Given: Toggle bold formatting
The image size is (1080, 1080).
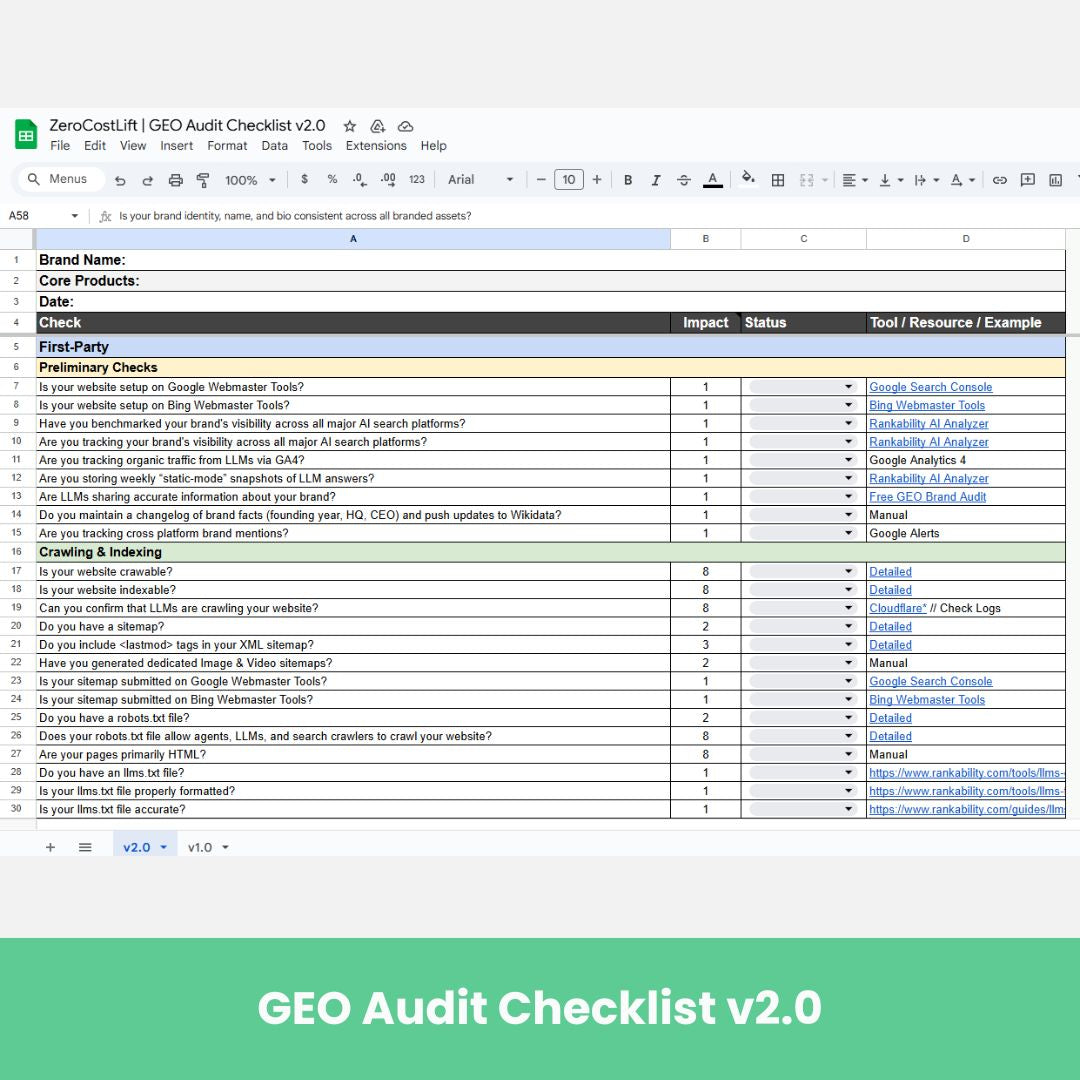Looking at the screenshot, I should (628, 180).
